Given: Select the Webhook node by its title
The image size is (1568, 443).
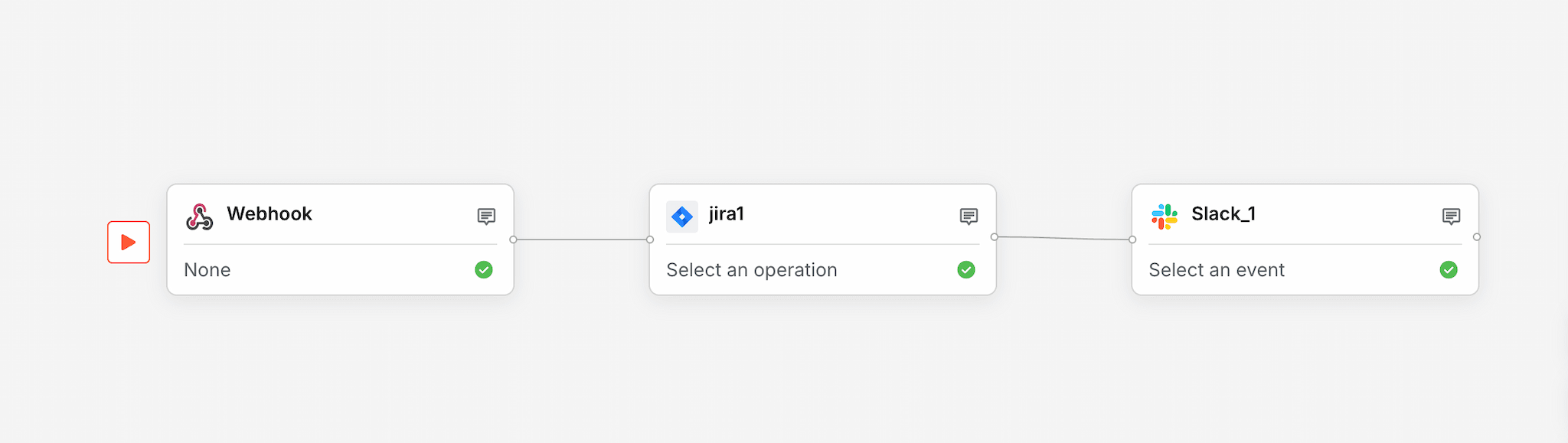Looking at the screenshot, I should click(269, 214).
